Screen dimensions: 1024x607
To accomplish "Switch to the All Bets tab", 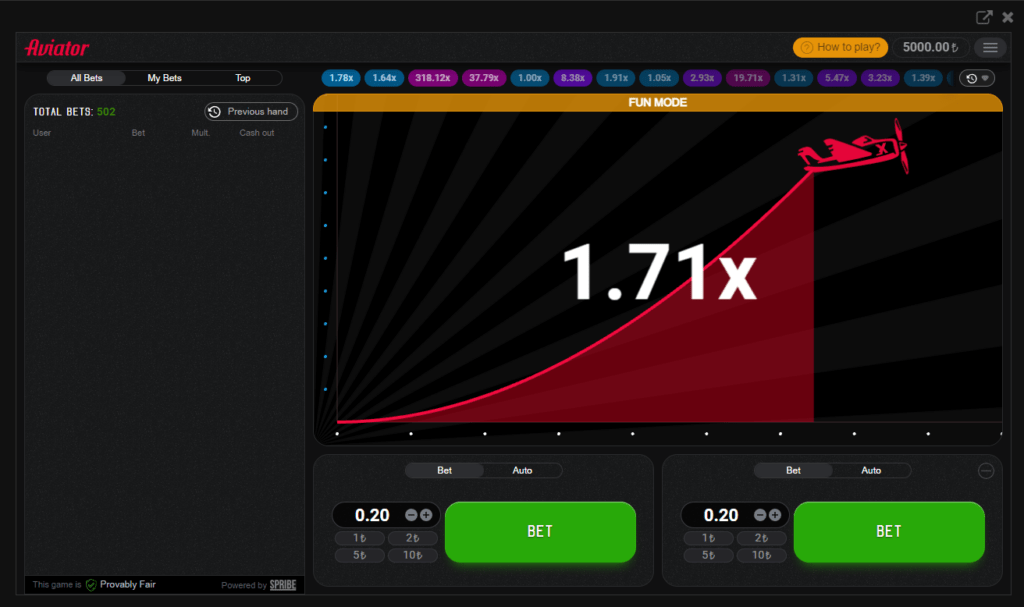I will (x=86, y=78).
